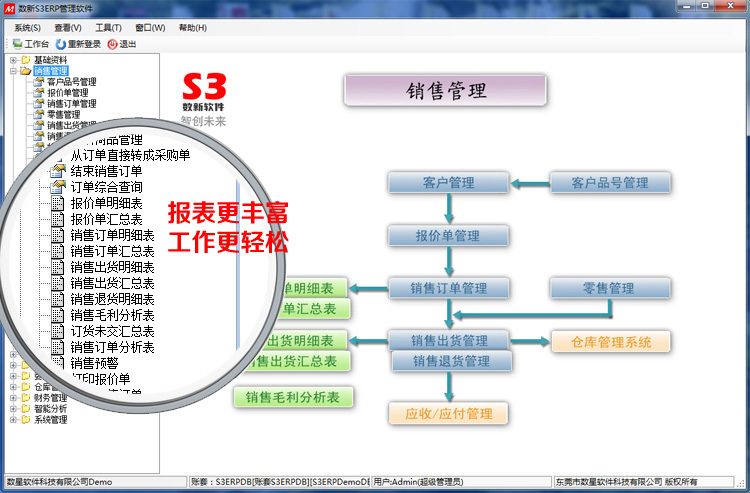Open the green 销售出货汇总表 report button
The width and height of the screenshot is (750, 493).
click(299, 362)
